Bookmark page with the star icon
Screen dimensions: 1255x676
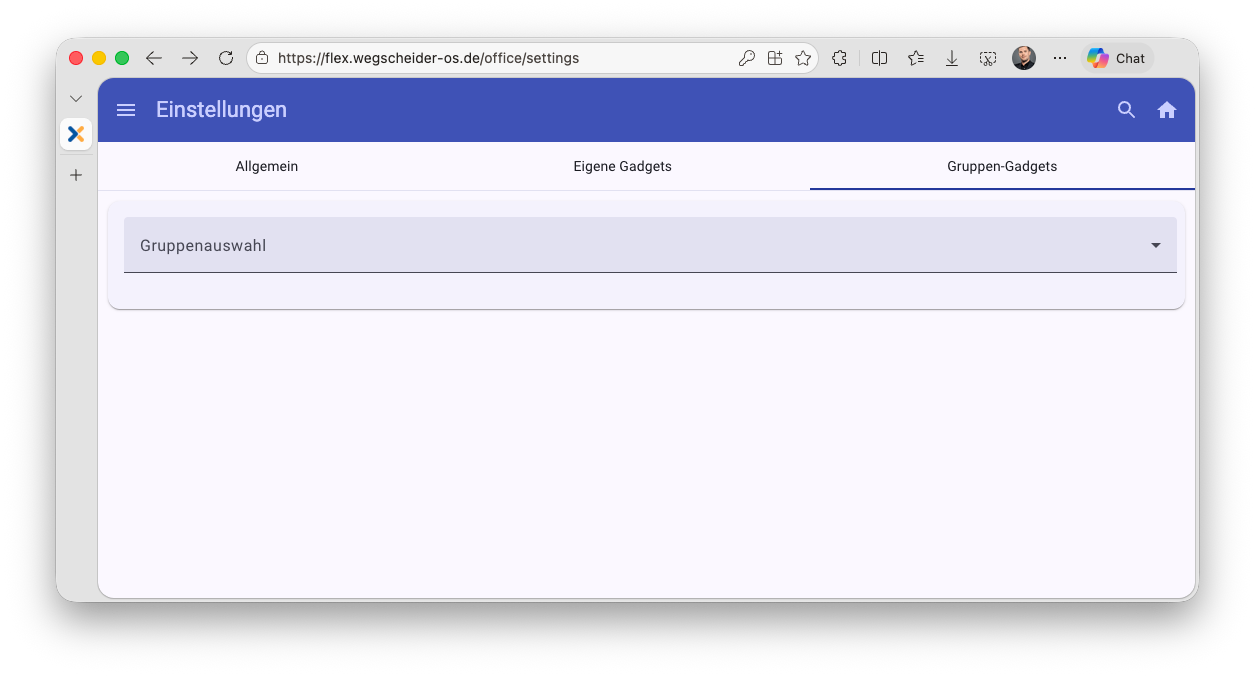pyautogui.click(x=803, y=58)
